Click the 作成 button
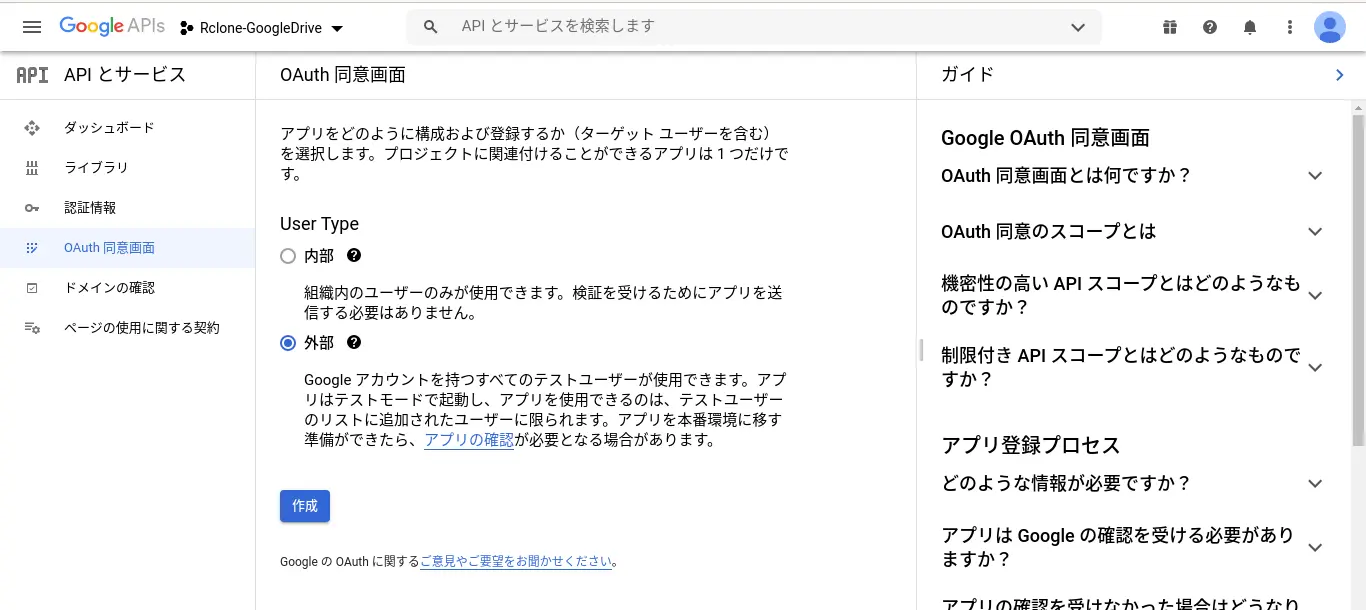 (x=305, y=506)
